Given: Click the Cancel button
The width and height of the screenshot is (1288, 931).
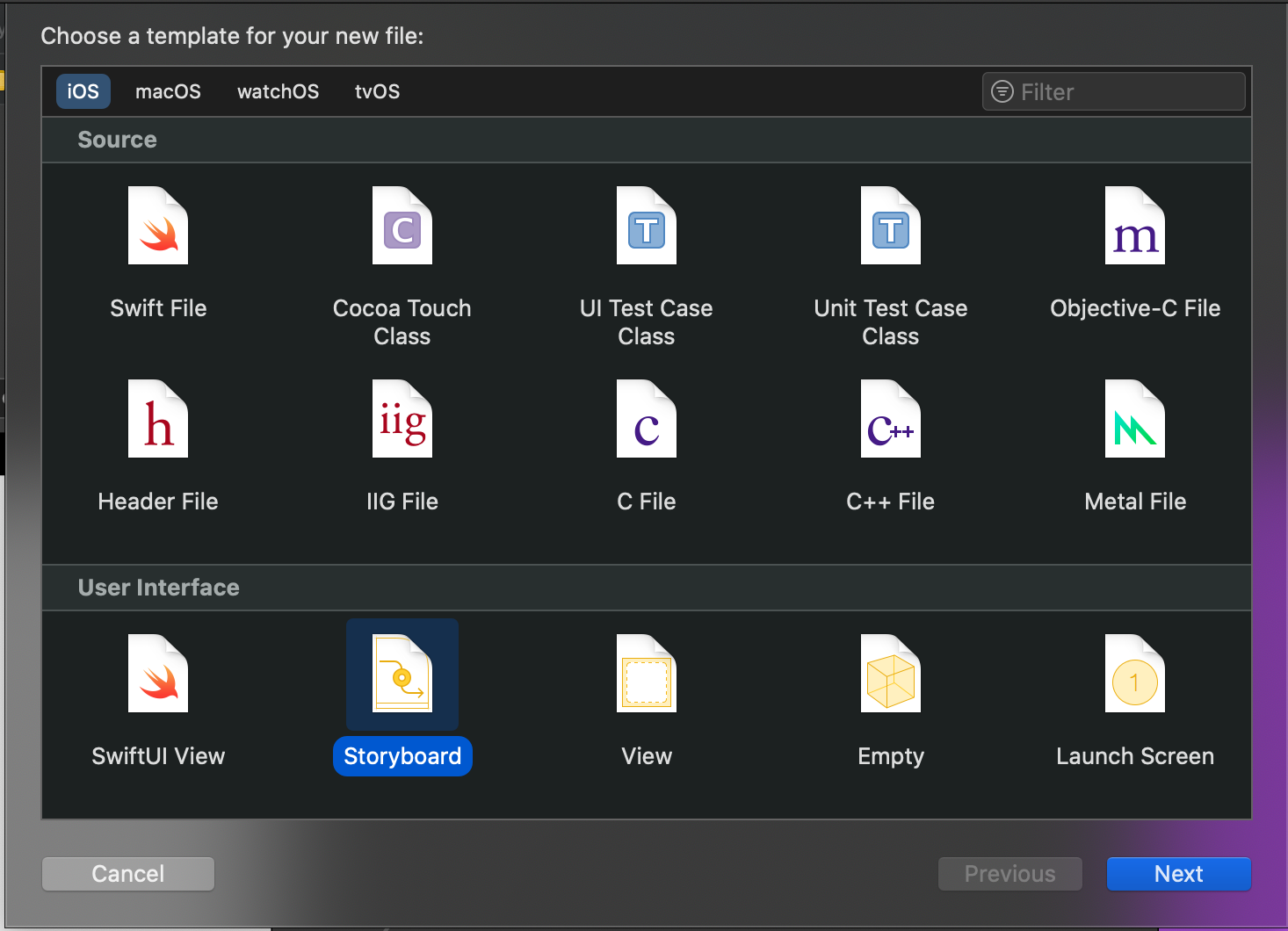Looking at the screenshot, I should tap(128, 874).
